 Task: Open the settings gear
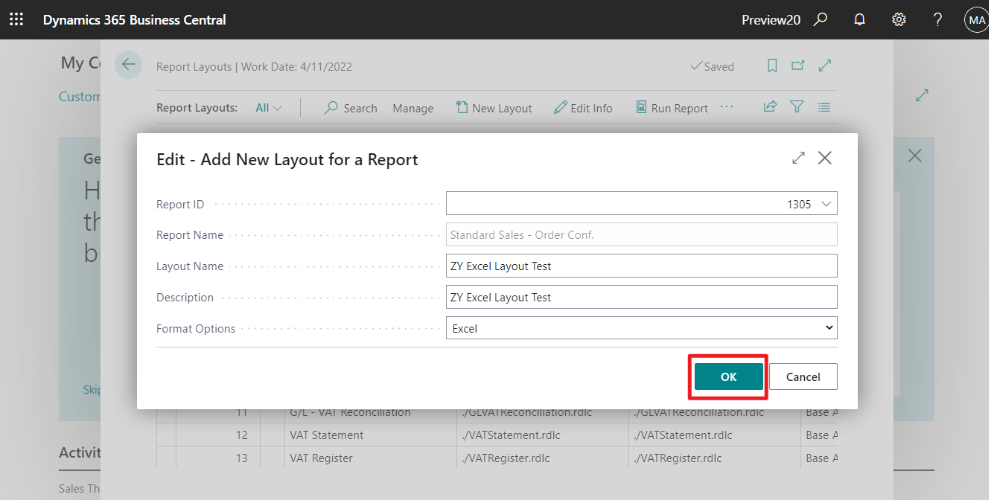point(899,20)
